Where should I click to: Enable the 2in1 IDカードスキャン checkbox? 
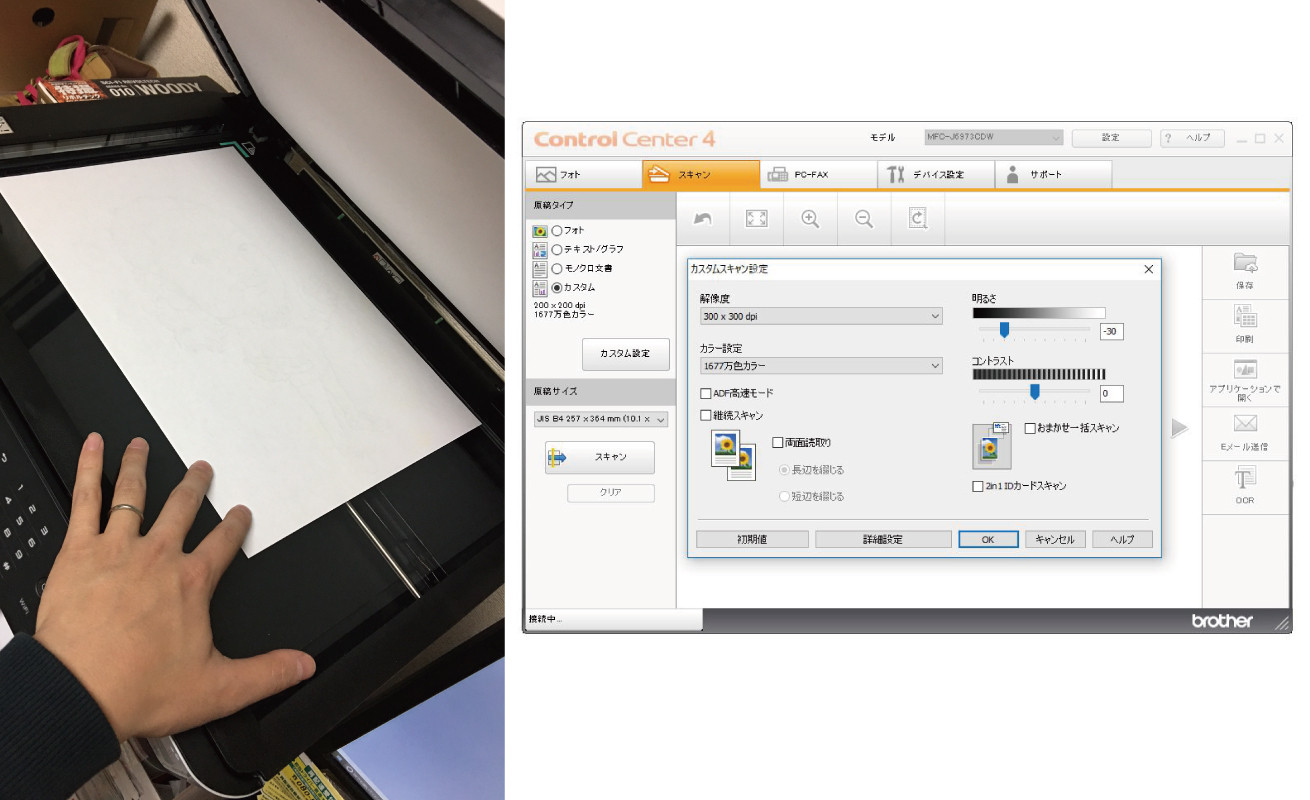(978, 487)
